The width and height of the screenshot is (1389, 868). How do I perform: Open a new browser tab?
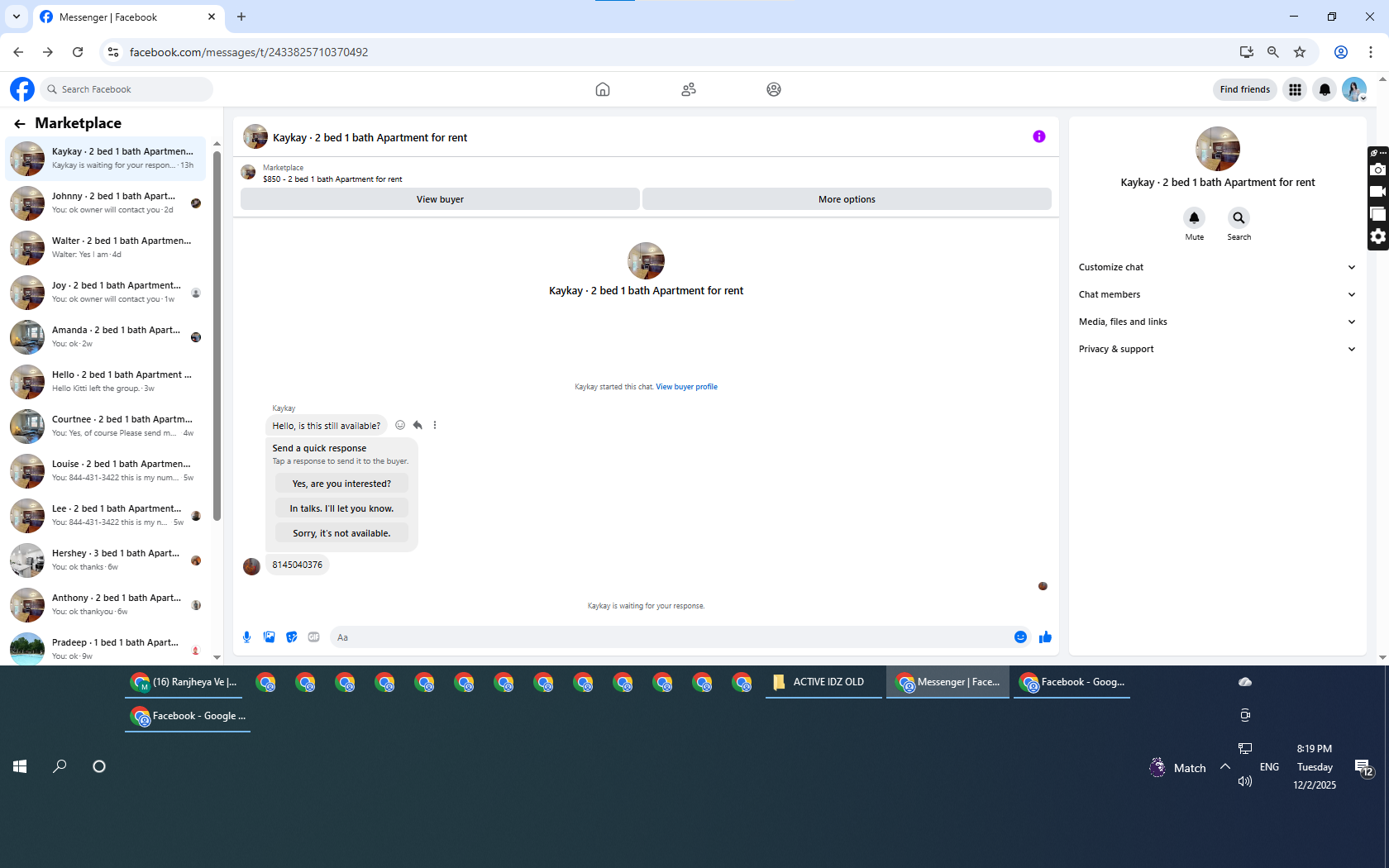point(241,17)
